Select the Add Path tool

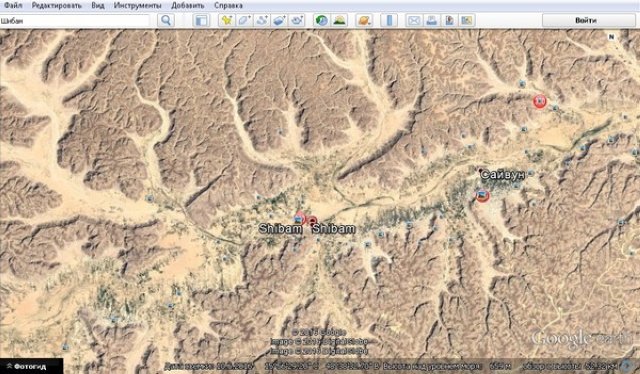262,20
